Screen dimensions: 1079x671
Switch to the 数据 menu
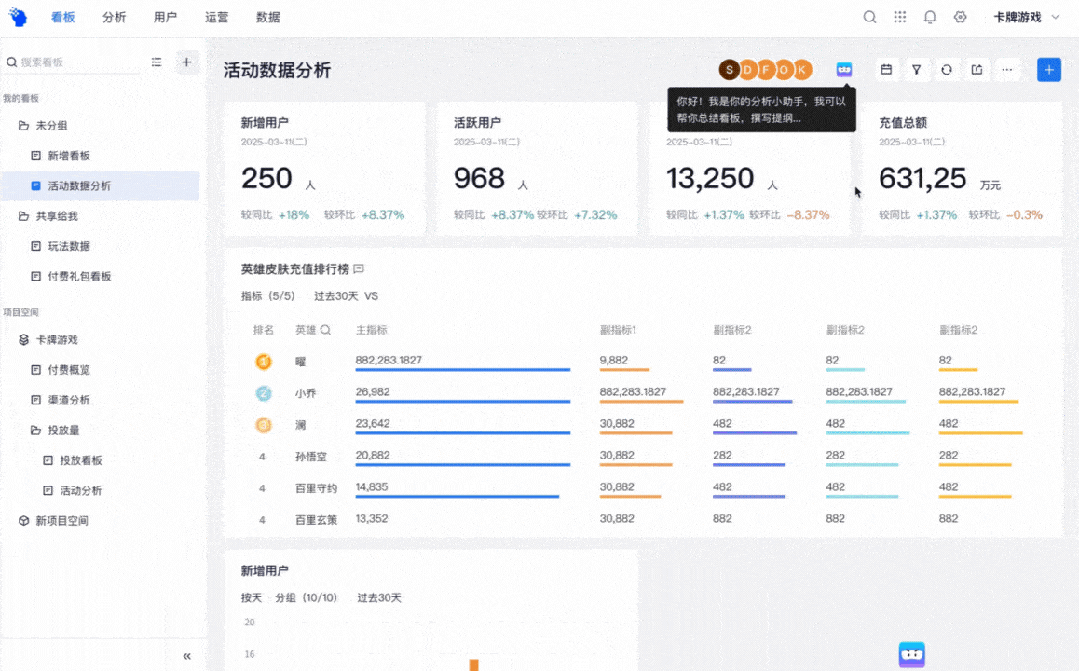[x=266, y=16]
